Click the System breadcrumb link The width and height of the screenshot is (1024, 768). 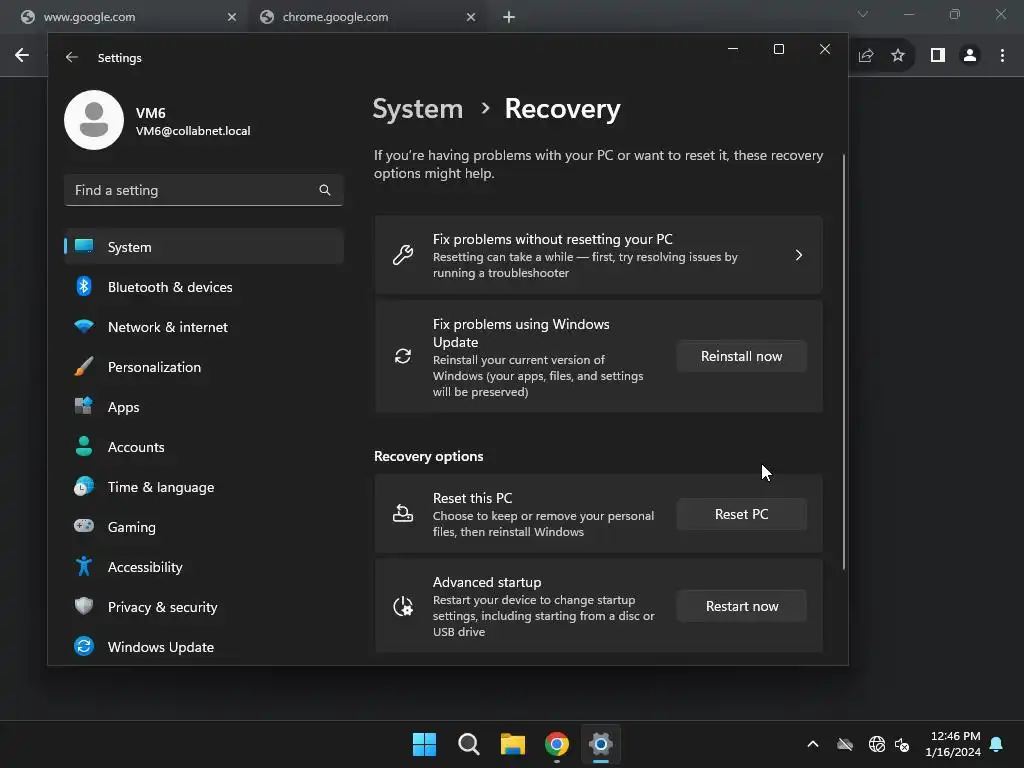click(x=418, y=108)
